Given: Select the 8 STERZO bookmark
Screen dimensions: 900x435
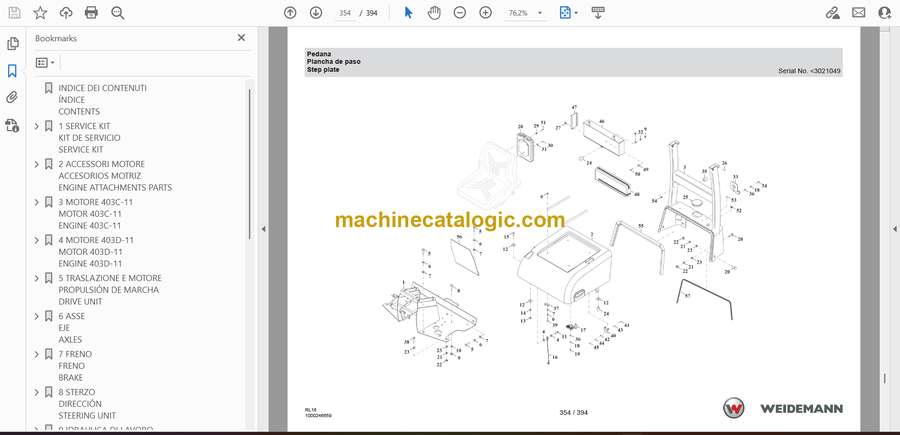Looking at the screenshot, I should click(87, 403).
